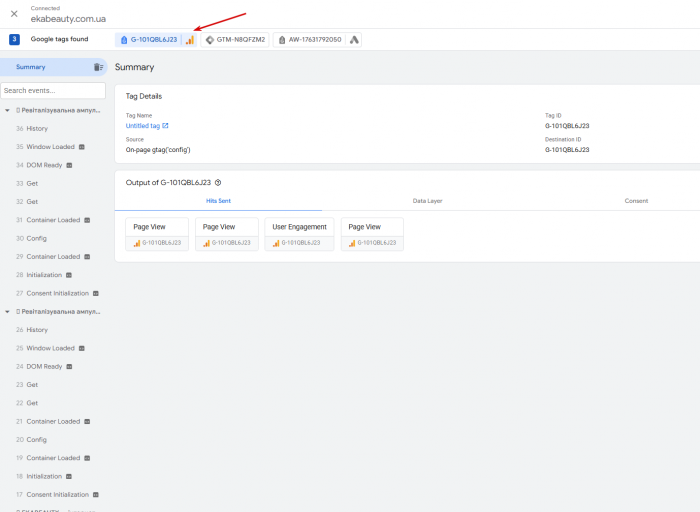Click the Analytics icon in the first Page View card

[x=137, y=243]
